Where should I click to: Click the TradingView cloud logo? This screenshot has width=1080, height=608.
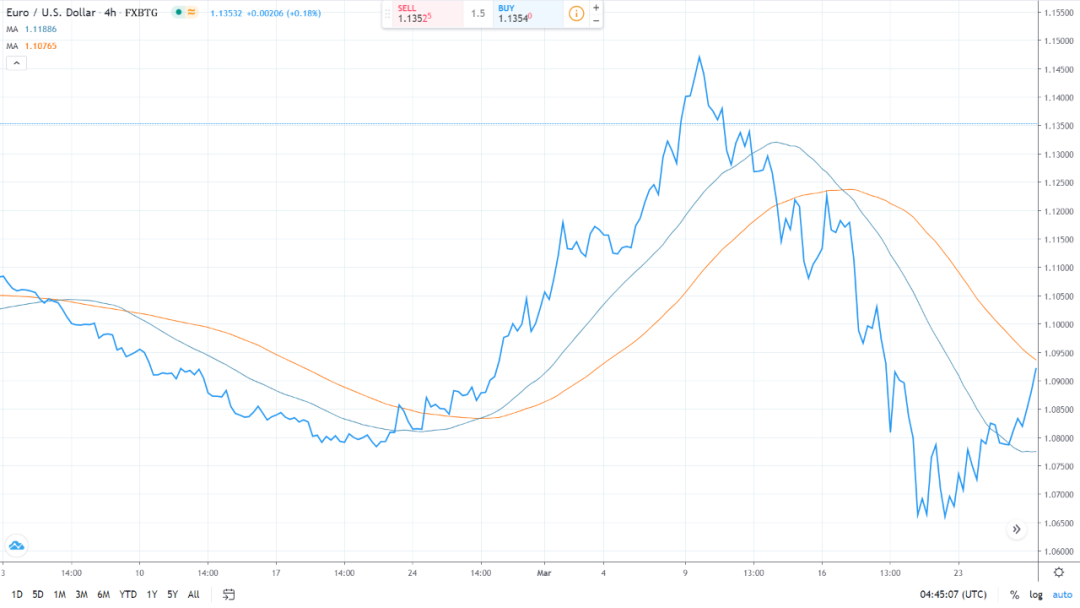coord(16,545)
